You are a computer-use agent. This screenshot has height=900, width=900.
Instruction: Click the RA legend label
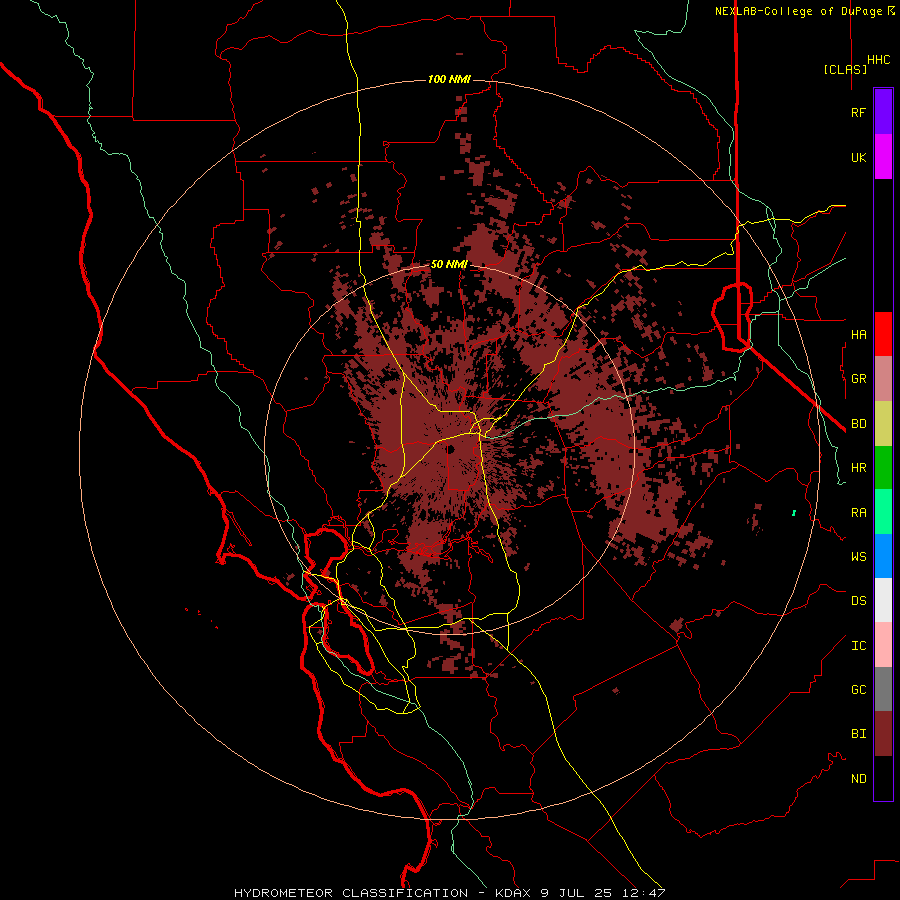click(858, 513)
